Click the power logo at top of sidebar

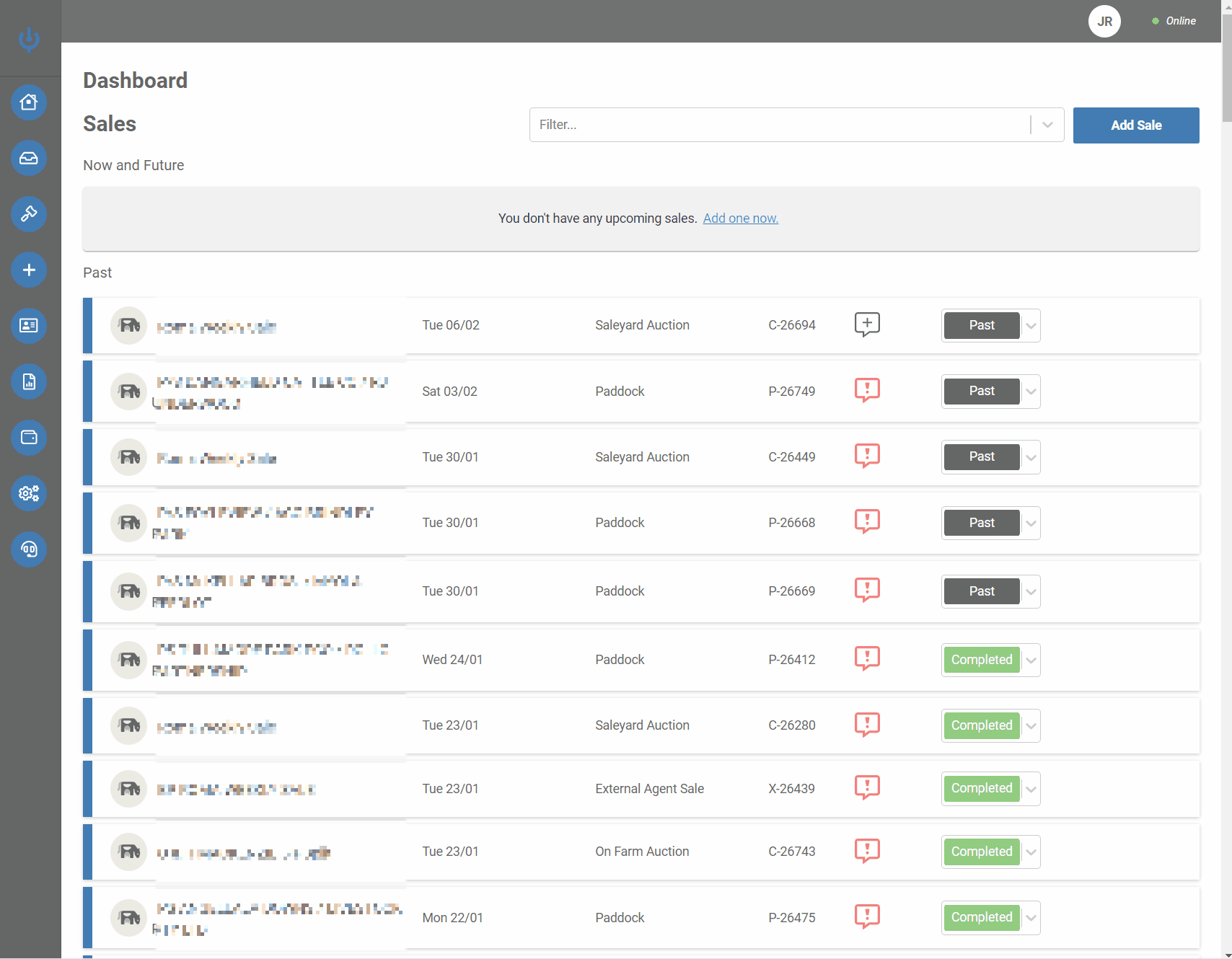(x=29, y=39)
